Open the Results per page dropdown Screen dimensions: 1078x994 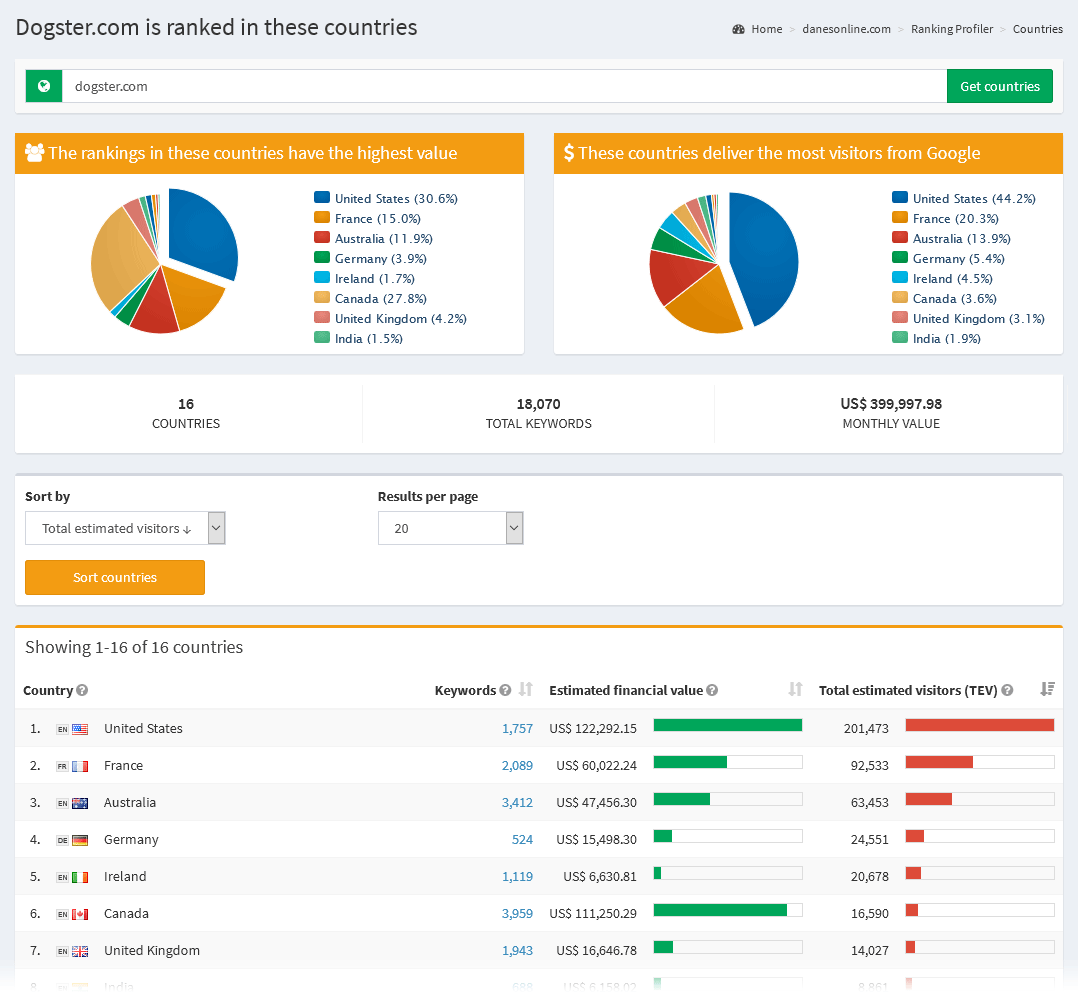coord(450,527)
